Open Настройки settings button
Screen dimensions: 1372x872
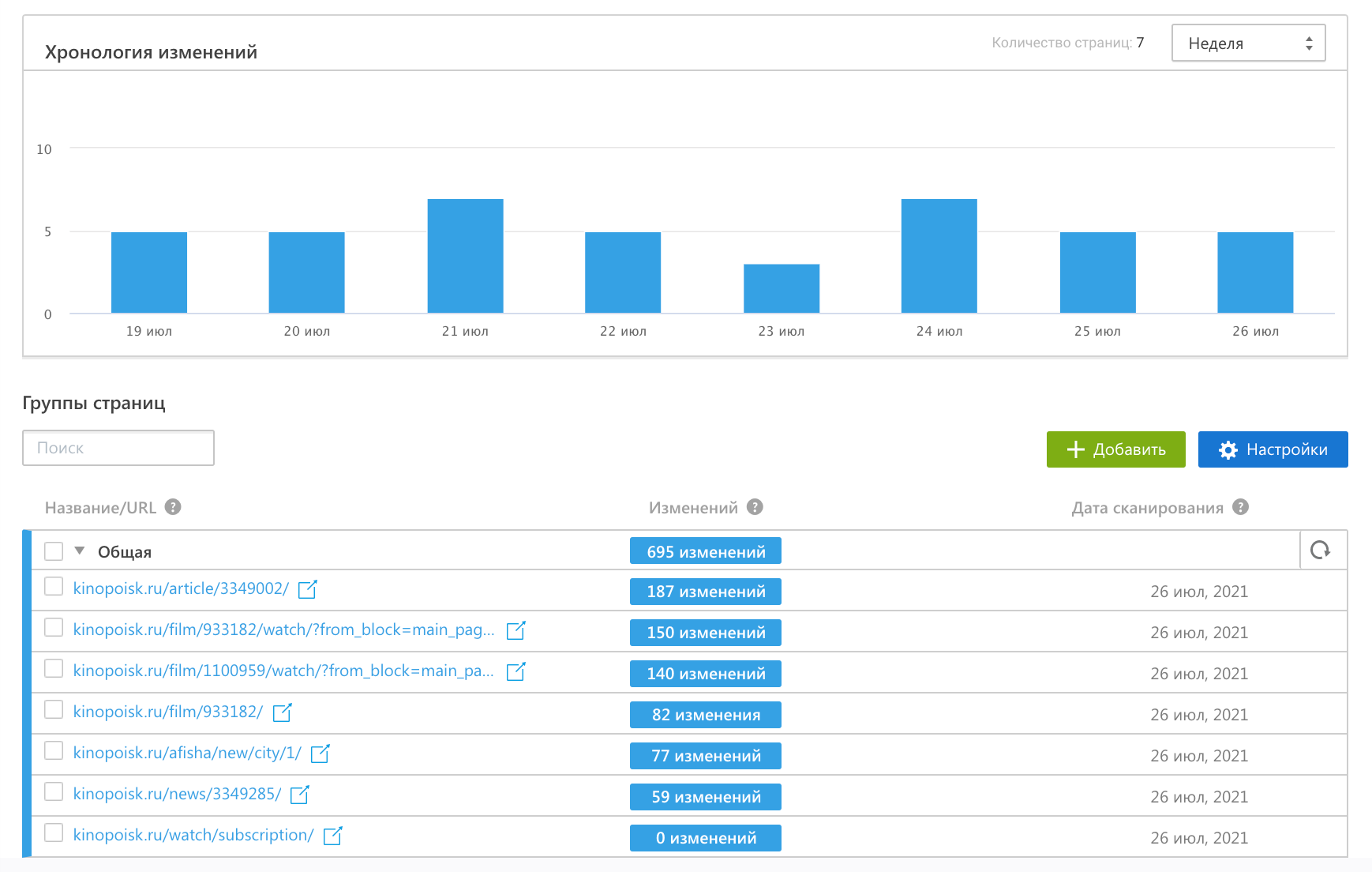click(x=1273, y=449)
